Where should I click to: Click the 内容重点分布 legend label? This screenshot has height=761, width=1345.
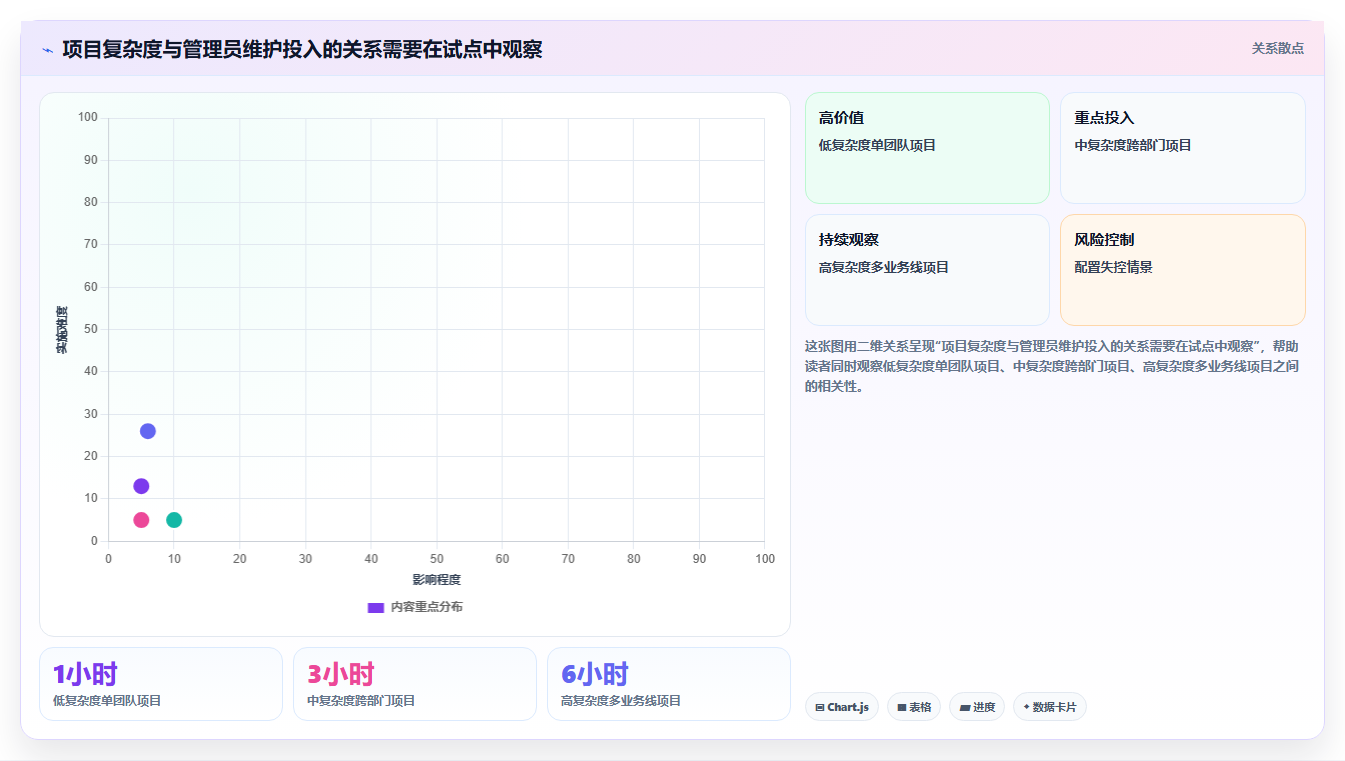(426, 607)
